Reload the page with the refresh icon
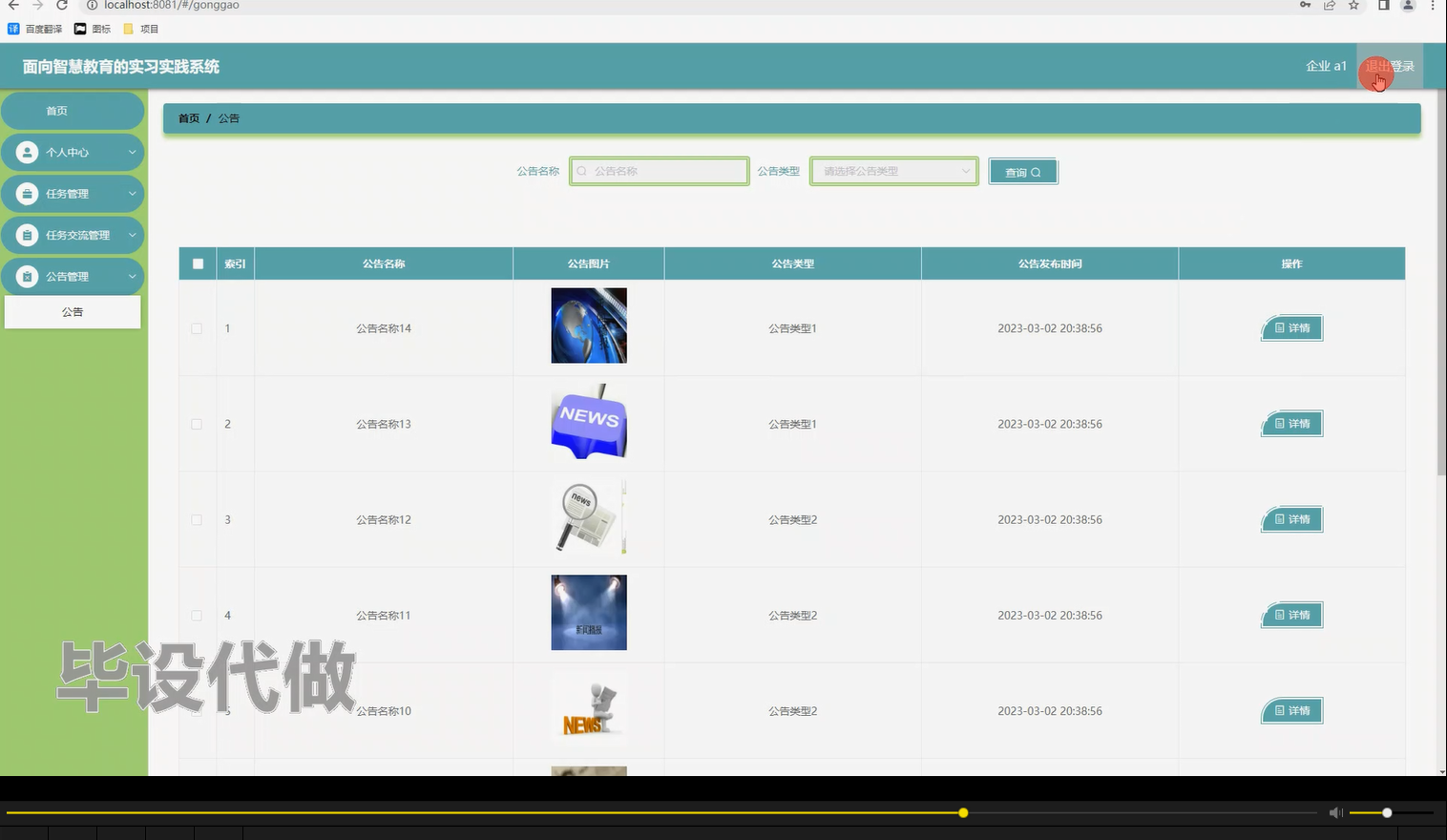 click(62, 5)
